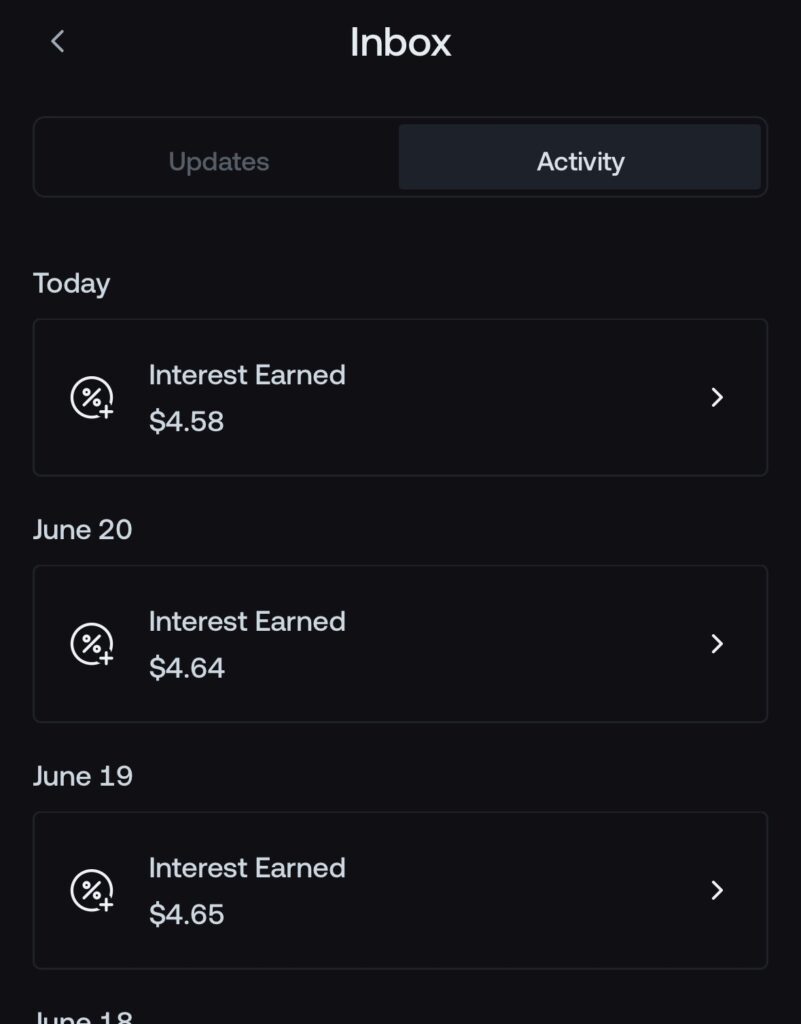The width and height of the screenshot is (801, 1024).
Task: Go back using the top-left arrow
Action: (57, 41)
